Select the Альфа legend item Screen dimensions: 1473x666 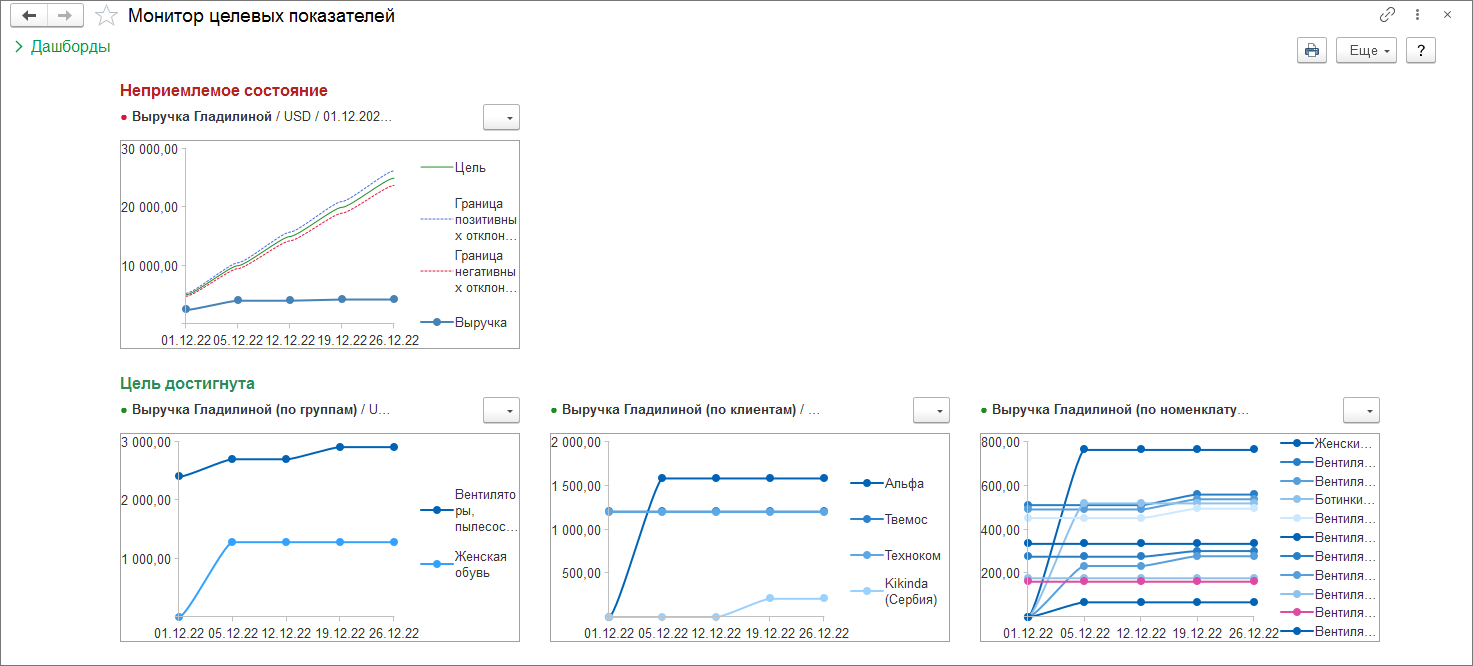904,484
